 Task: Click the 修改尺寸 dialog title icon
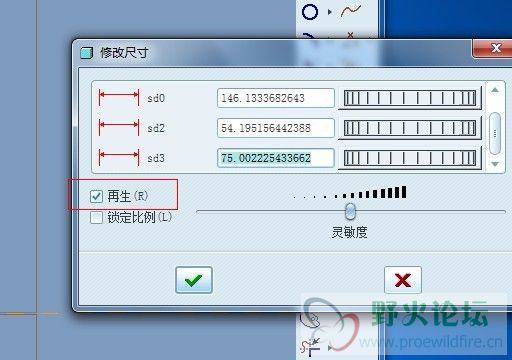(86, 53)
